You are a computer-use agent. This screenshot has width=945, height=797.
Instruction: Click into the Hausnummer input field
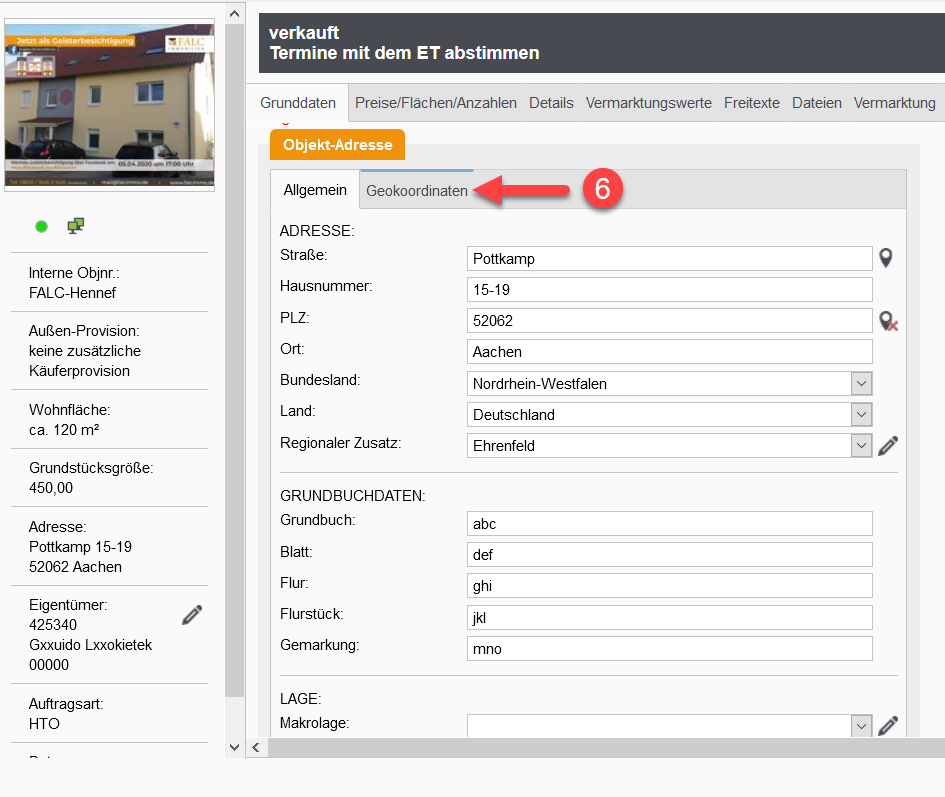pos(670,290)
